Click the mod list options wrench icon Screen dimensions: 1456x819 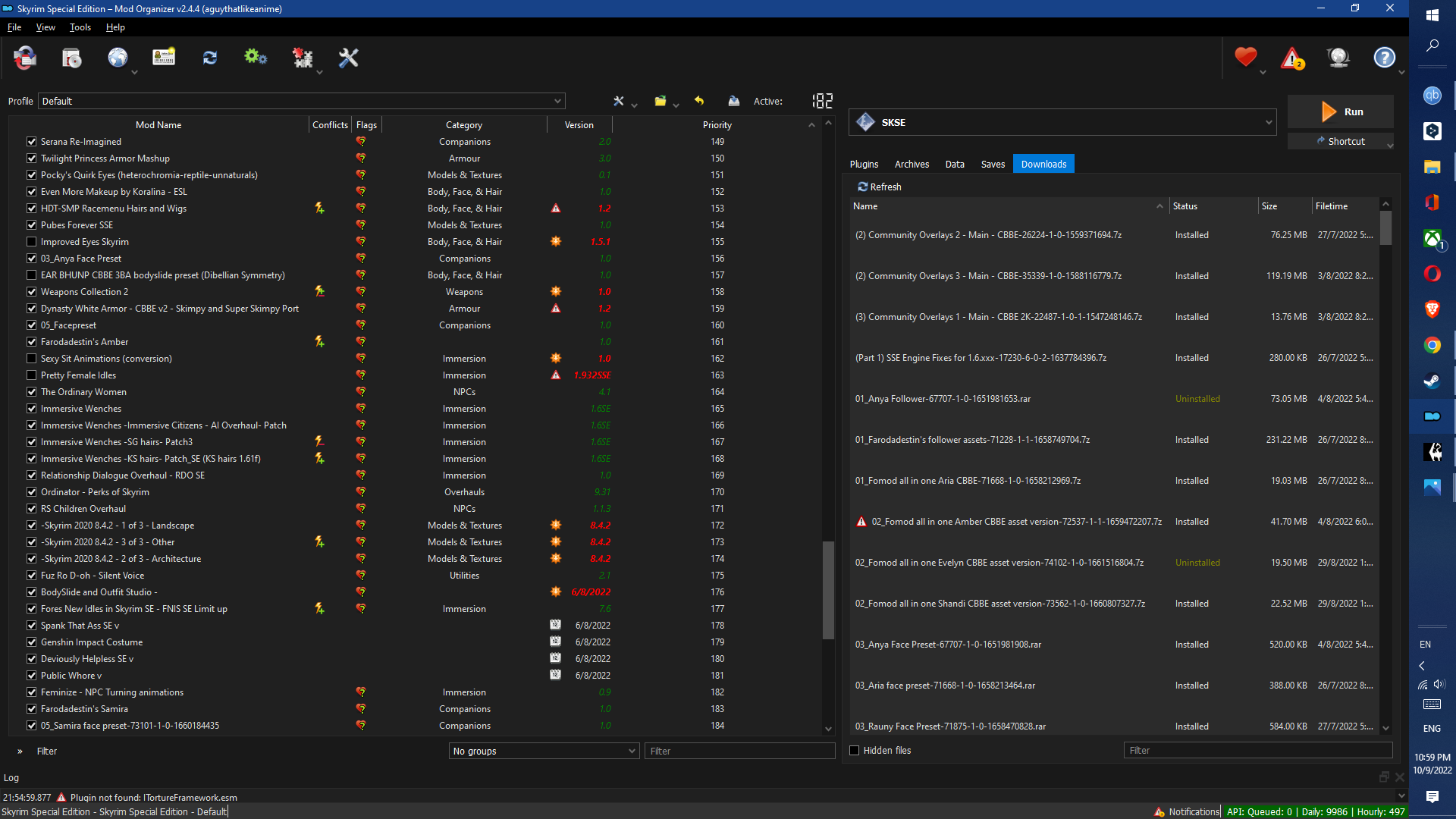619,101
